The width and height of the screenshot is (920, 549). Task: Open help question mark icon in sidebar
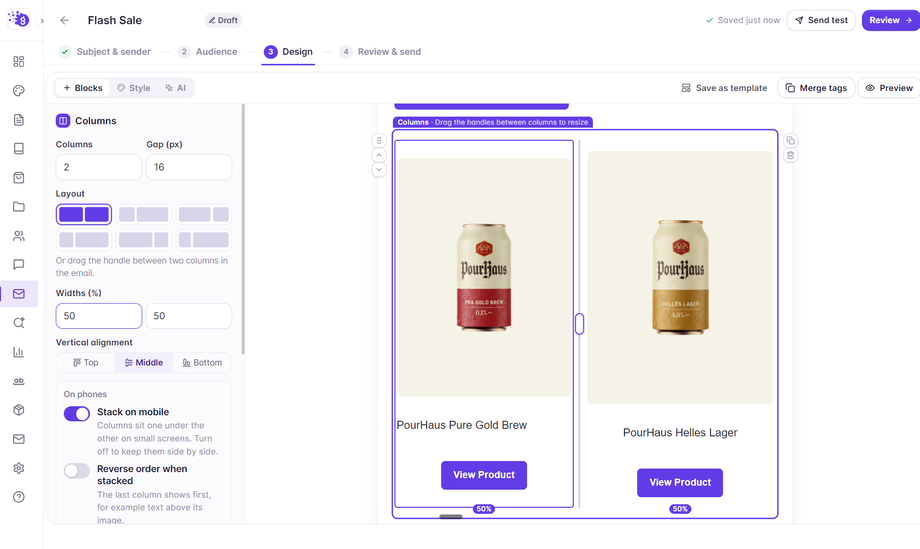tap(19, 497)
